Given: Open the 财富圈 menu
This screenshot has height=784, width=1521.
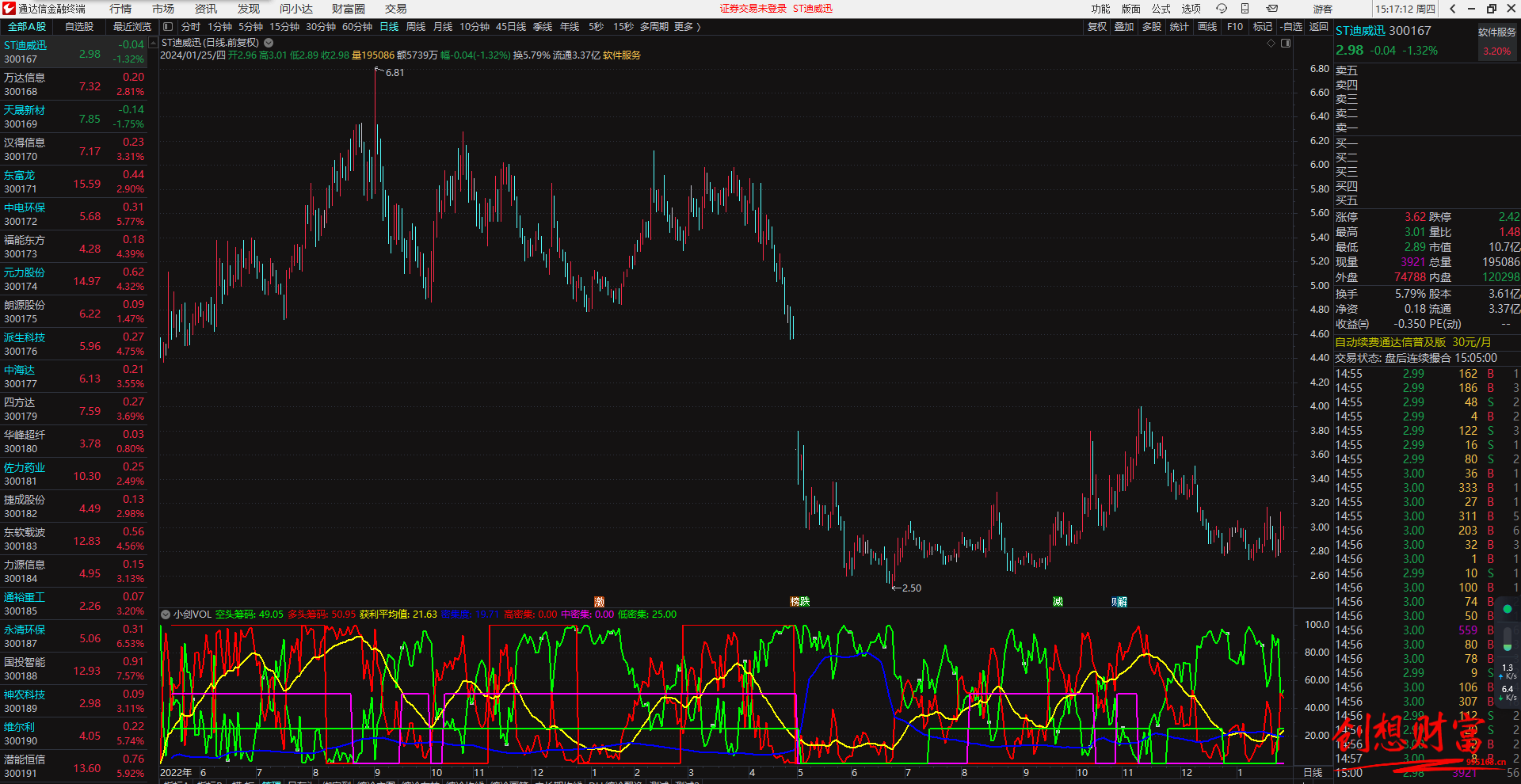Looking at the screenshot, I should point(349,9).
